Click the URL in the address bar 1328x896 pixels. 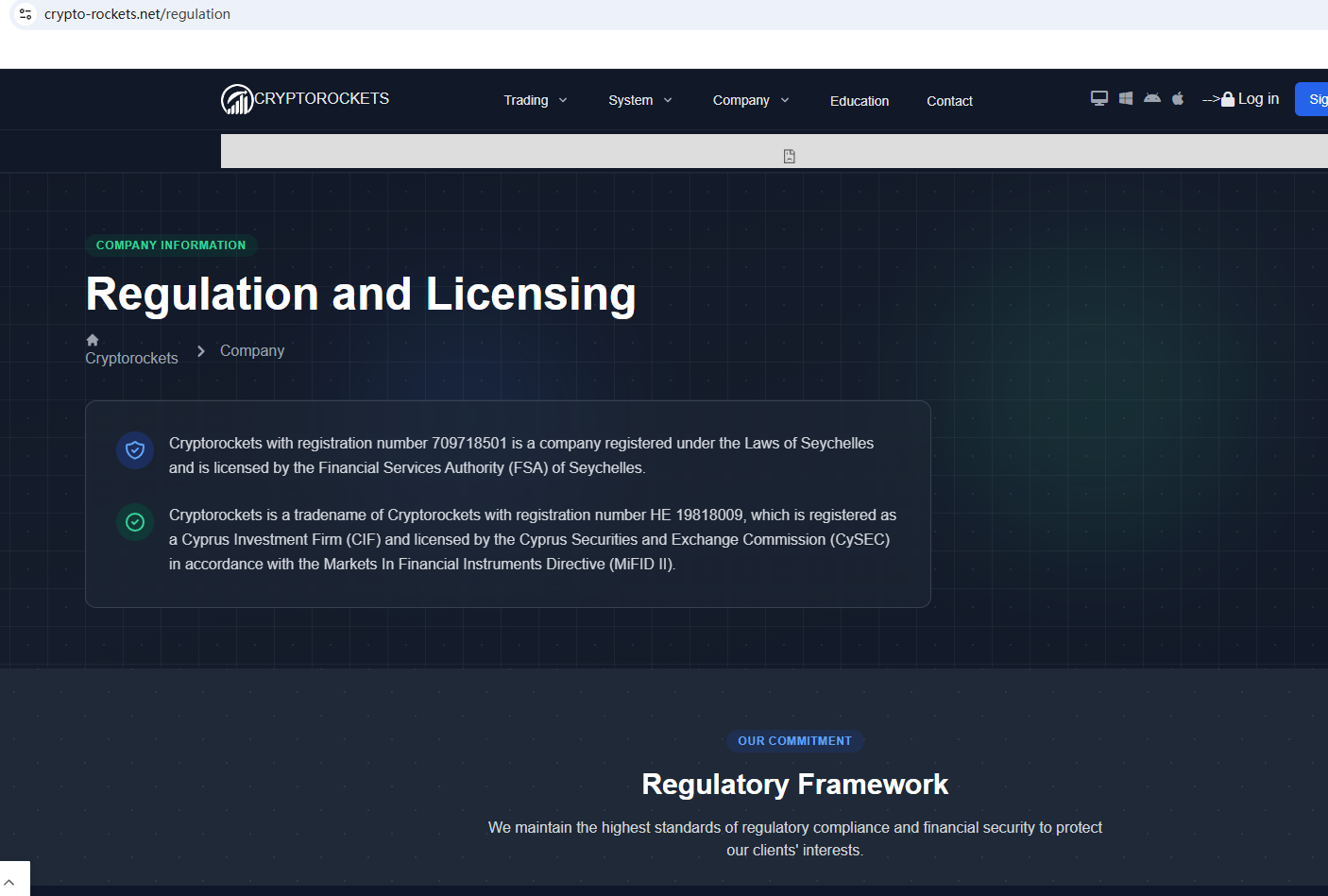[x=137, y=14]
